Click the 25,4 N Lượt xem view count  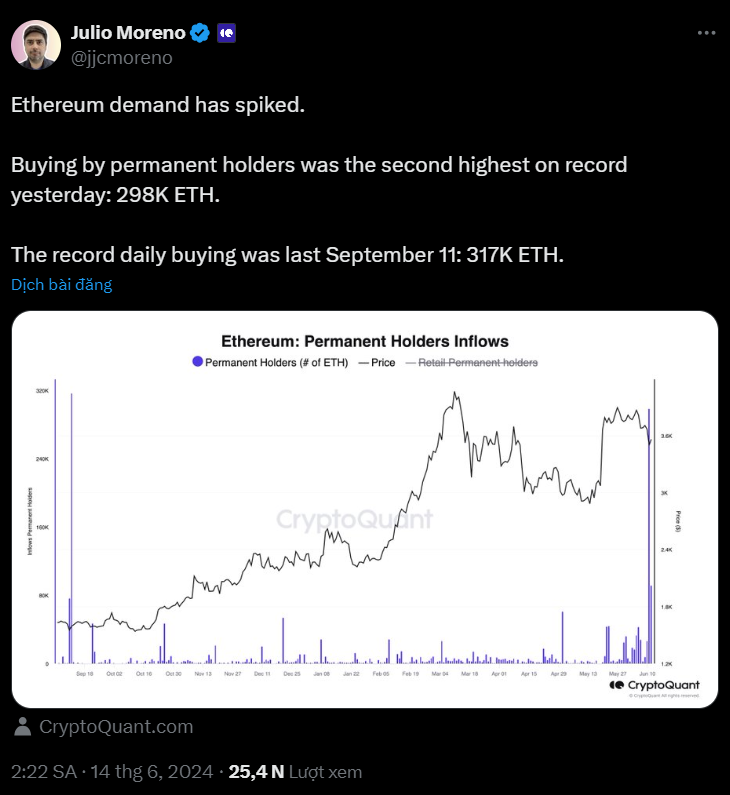[x=295, y=772]
